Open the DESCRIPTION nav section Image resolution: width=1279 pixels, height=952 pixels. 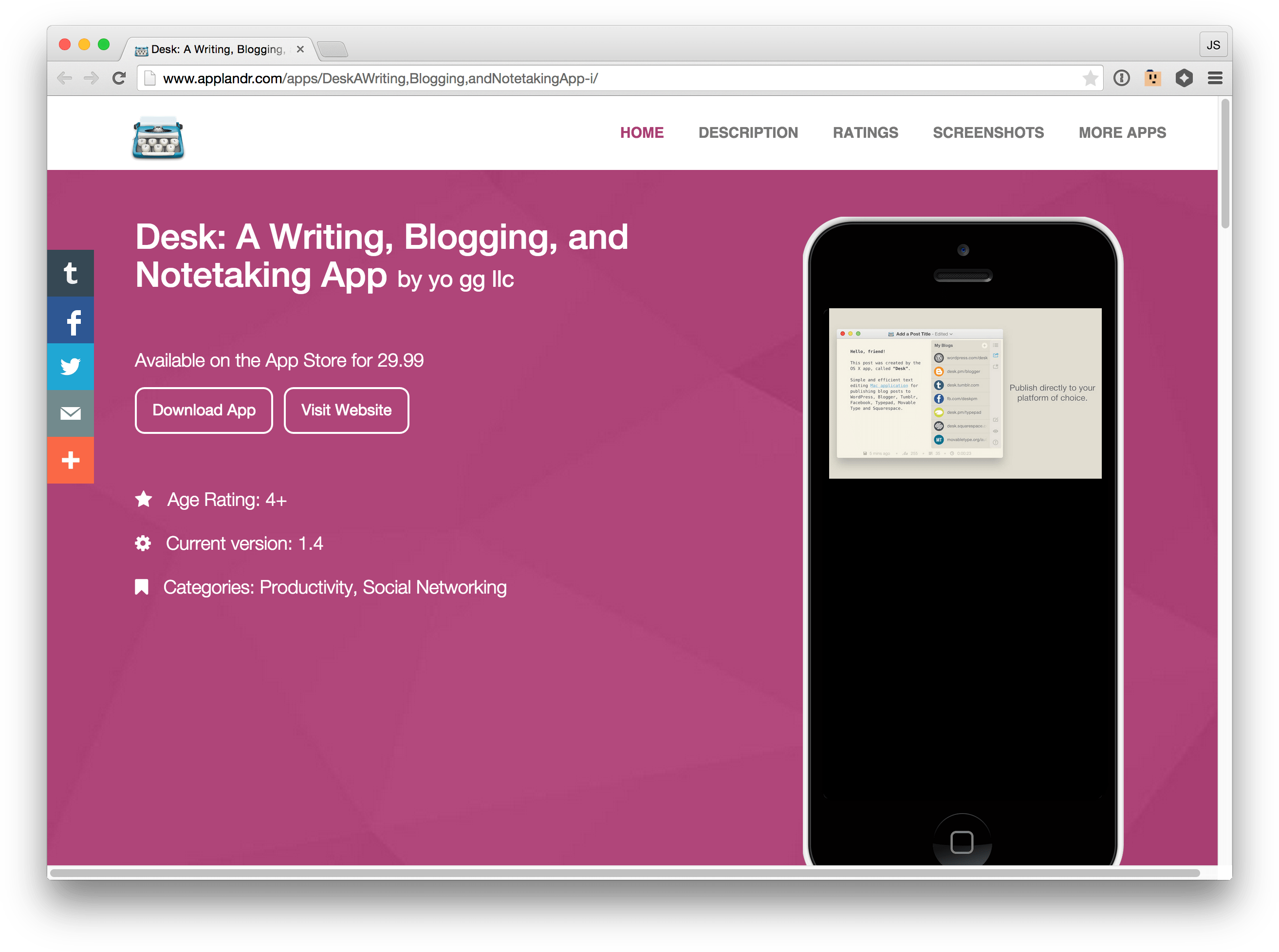coord(748,132)
